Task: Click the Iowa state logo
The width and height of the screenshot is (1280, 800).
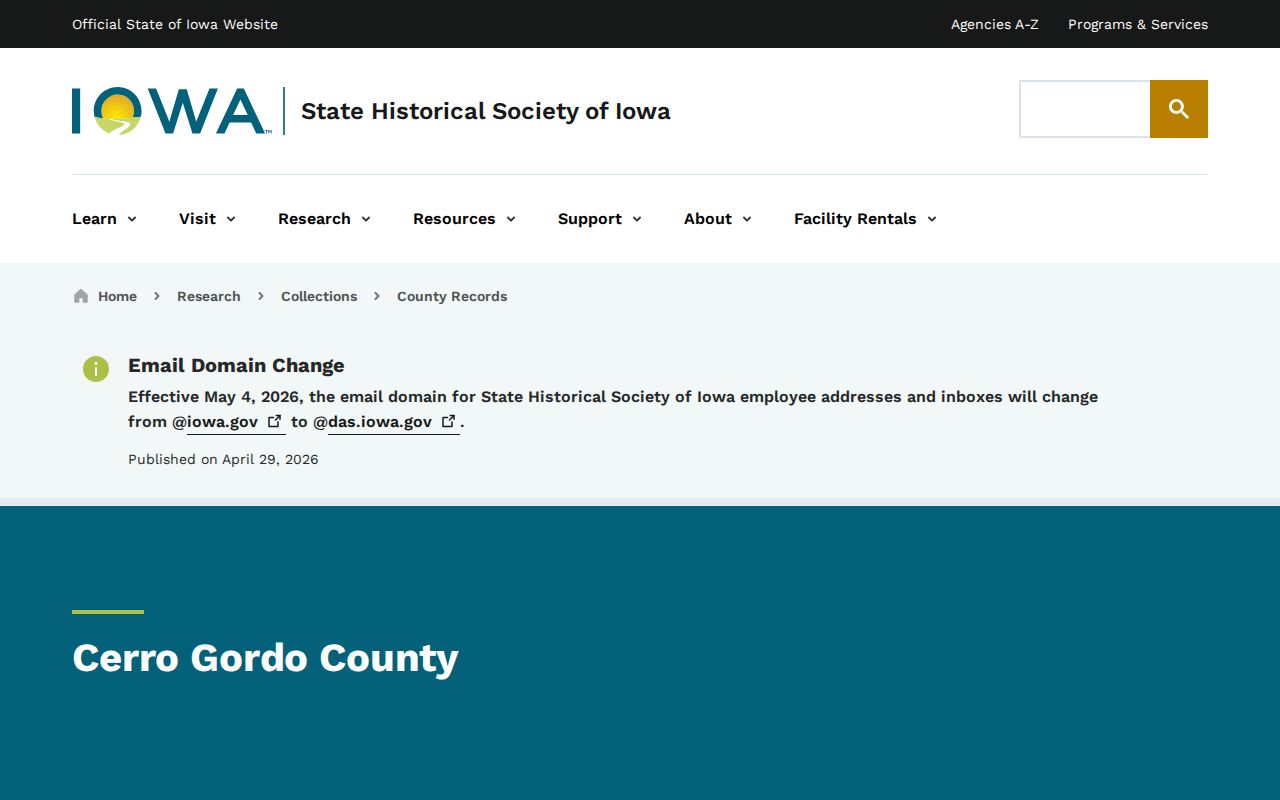Action: [x=170, y=111]
